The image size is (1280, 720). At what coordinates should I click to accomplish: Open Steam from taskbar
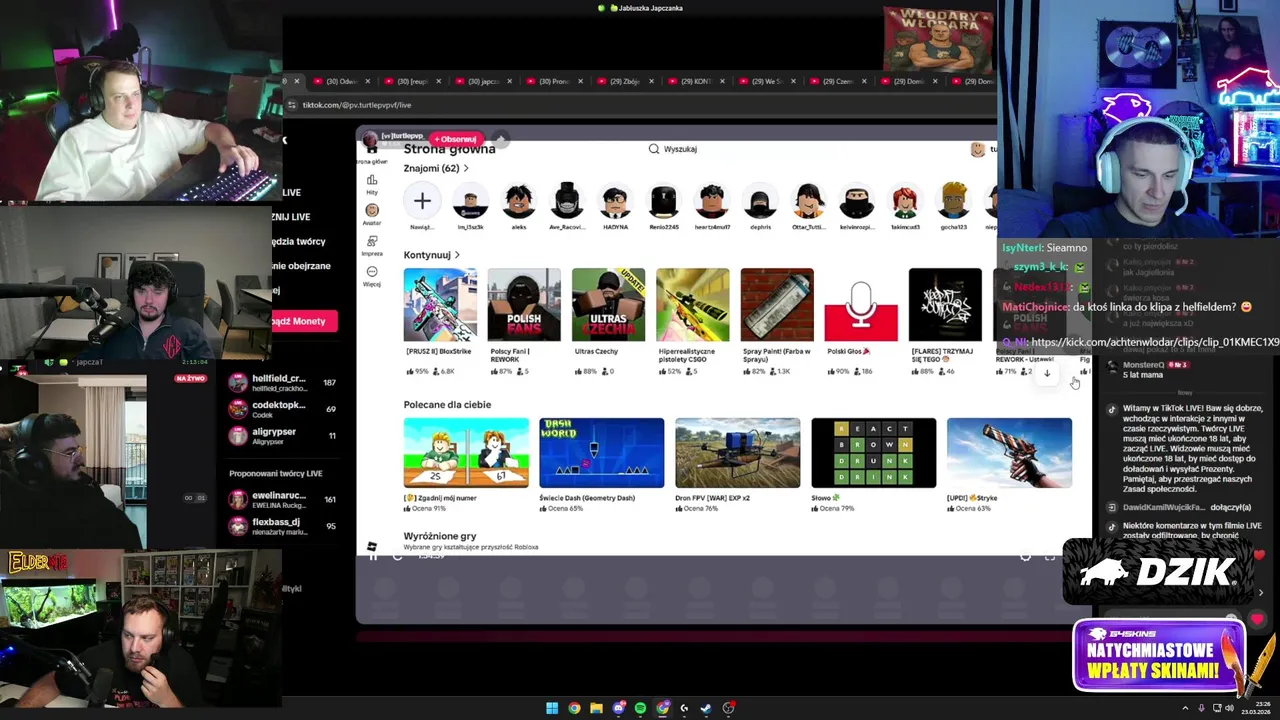706,708
